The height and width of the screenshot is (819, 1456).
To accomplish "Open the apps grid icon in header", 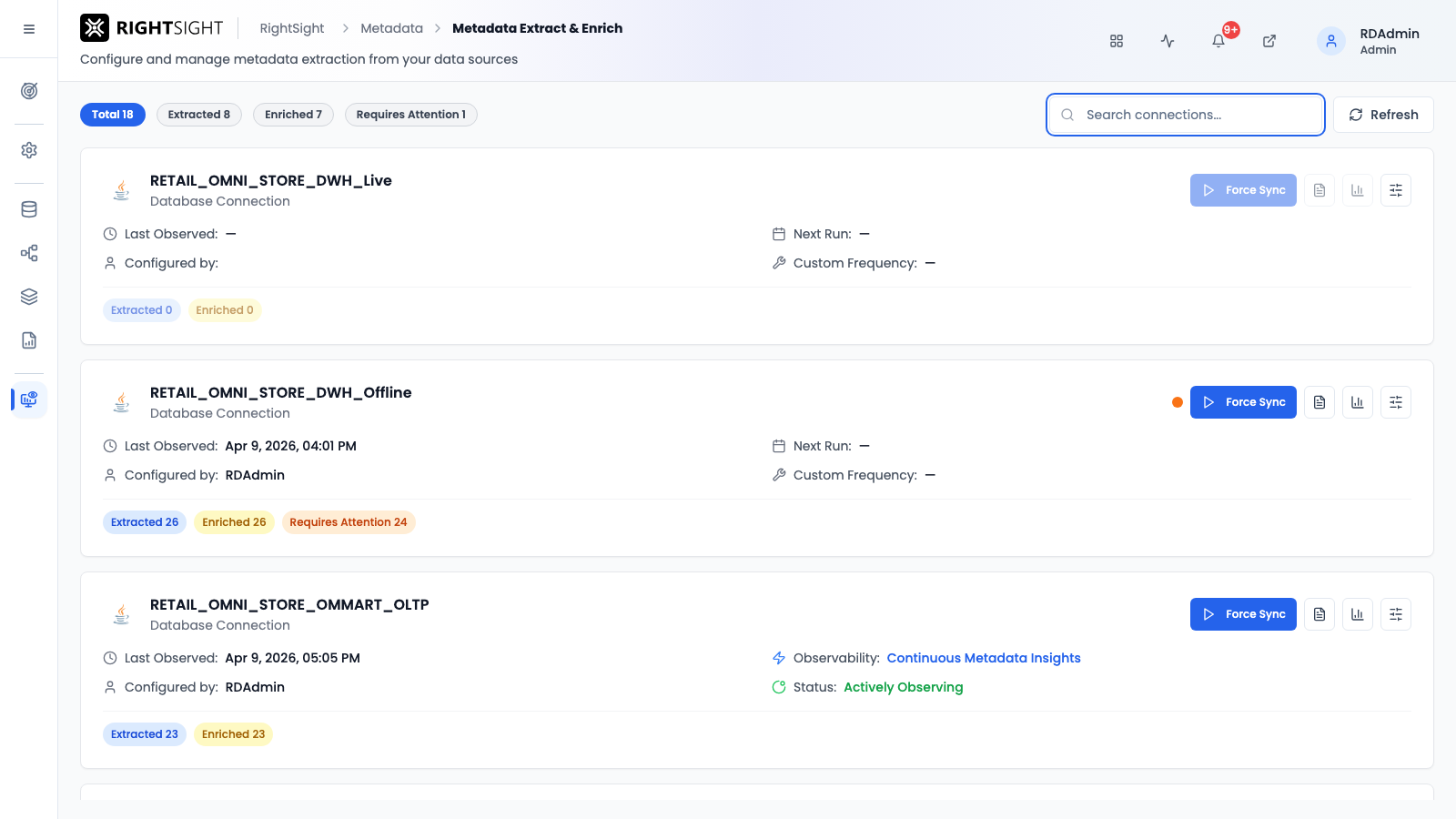I will click(1117, 41).
